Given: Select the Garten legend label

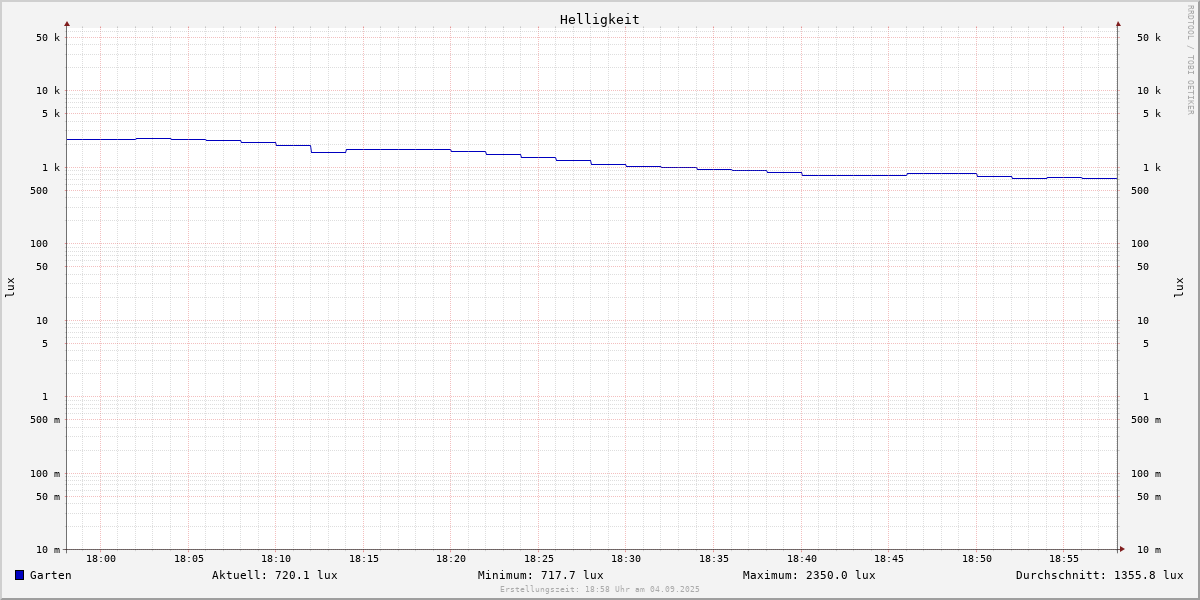Looking at the screenshot, I should pyautogui.click(x=50, y=575).
